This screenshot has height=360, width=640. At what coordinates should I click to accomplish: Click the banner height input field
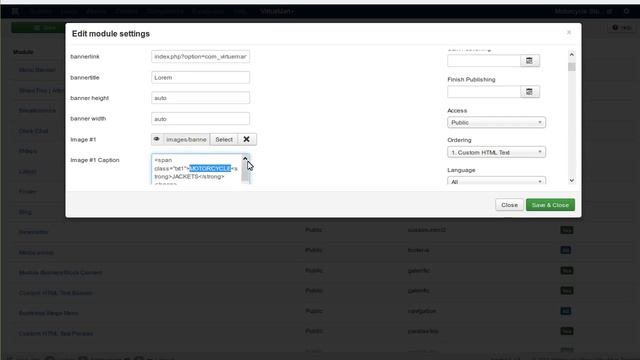pyautogui.click(x=200, y=98)
